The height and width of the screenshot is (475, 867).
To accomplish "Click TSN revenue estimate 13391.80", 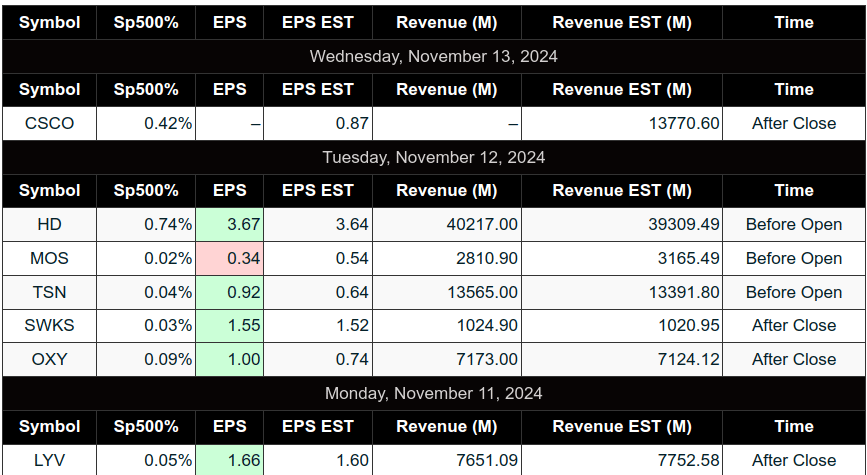I will 684,292.
